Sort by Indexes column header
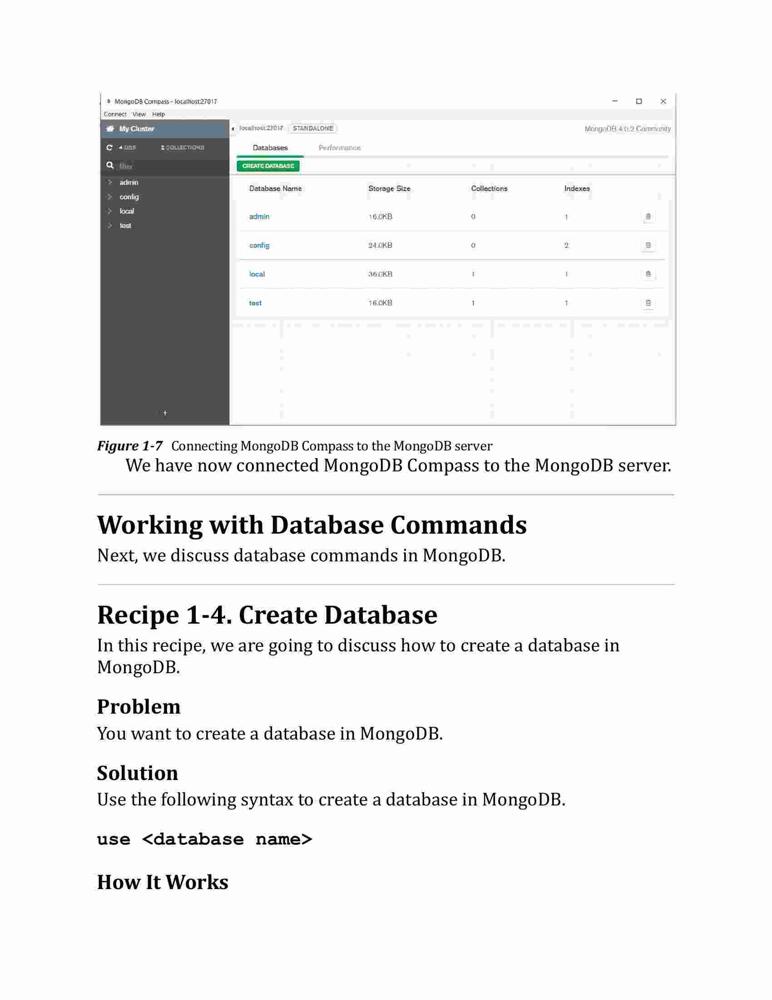Viewport: 772px width, 1000px height. tap(577, 189)
